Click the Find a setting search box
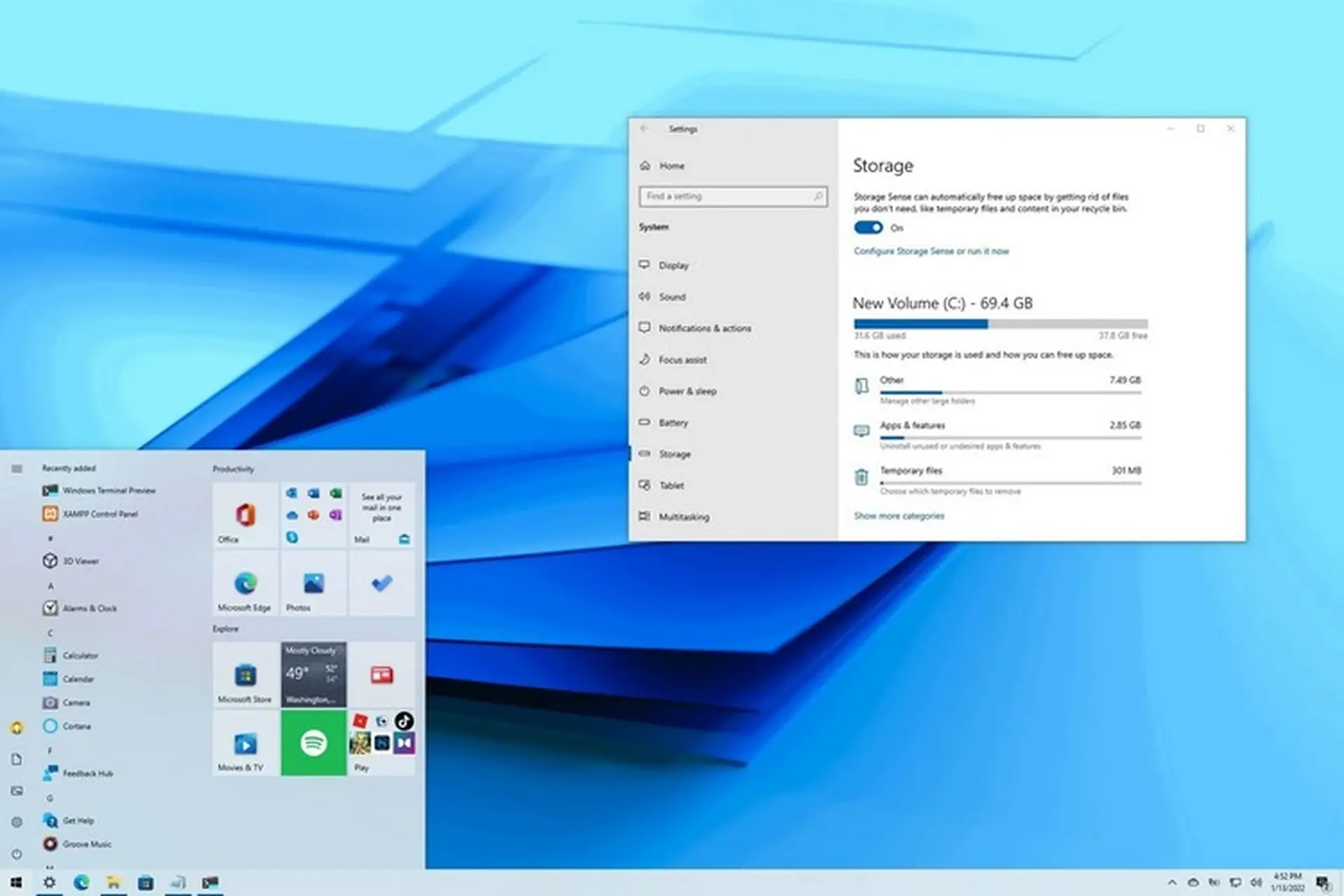 [732, 197]
